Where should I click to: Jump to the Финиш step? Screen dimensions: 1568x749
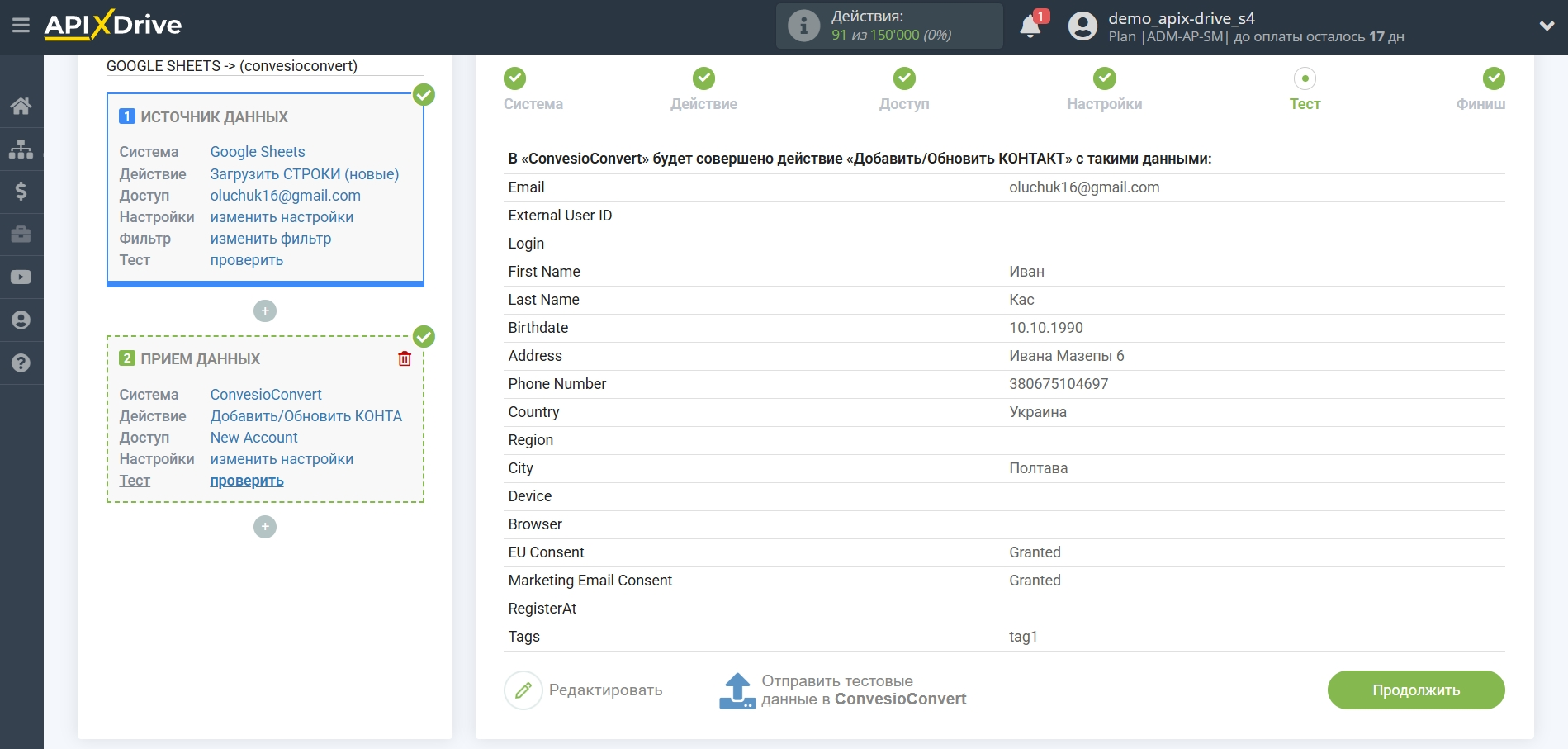click(1493, 78)
